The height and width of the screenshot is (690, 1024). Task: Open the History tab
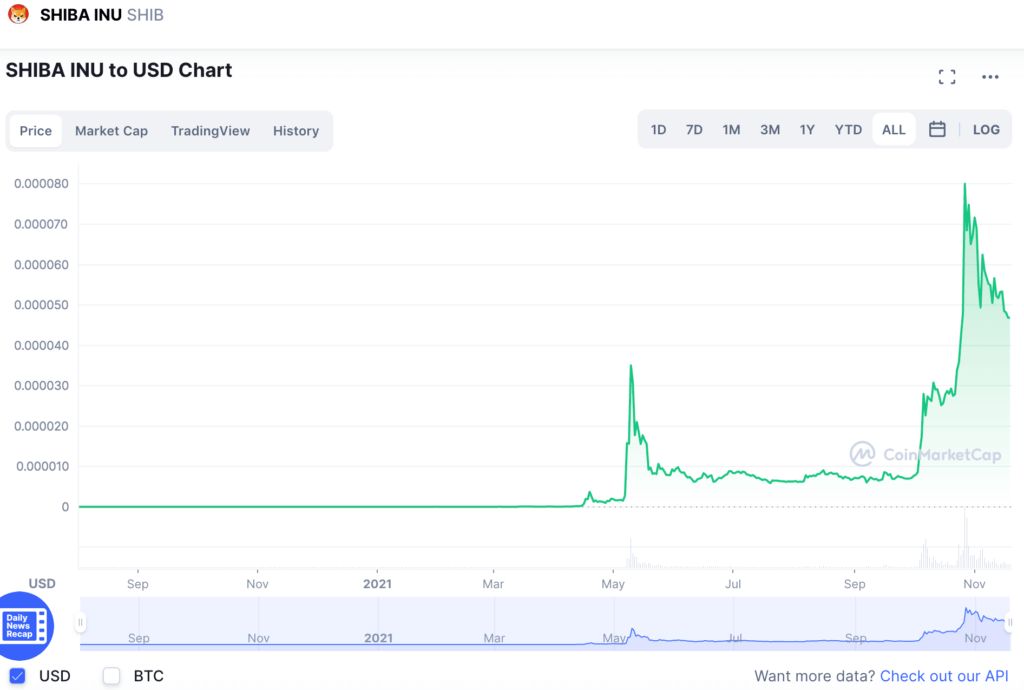[296, 131]
